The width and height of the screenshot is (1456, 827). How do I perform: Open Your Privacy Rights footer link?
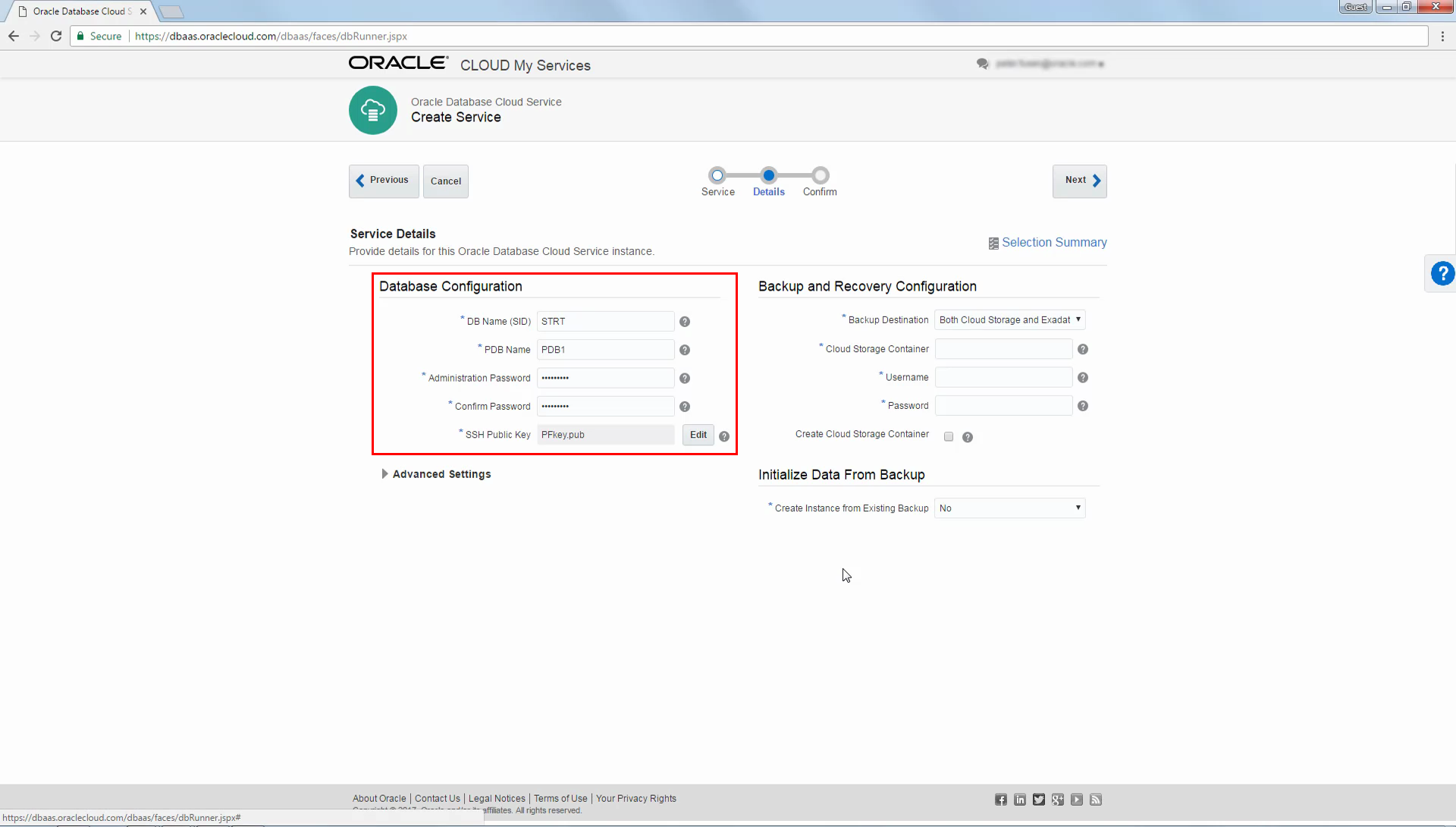click(636, 799)
